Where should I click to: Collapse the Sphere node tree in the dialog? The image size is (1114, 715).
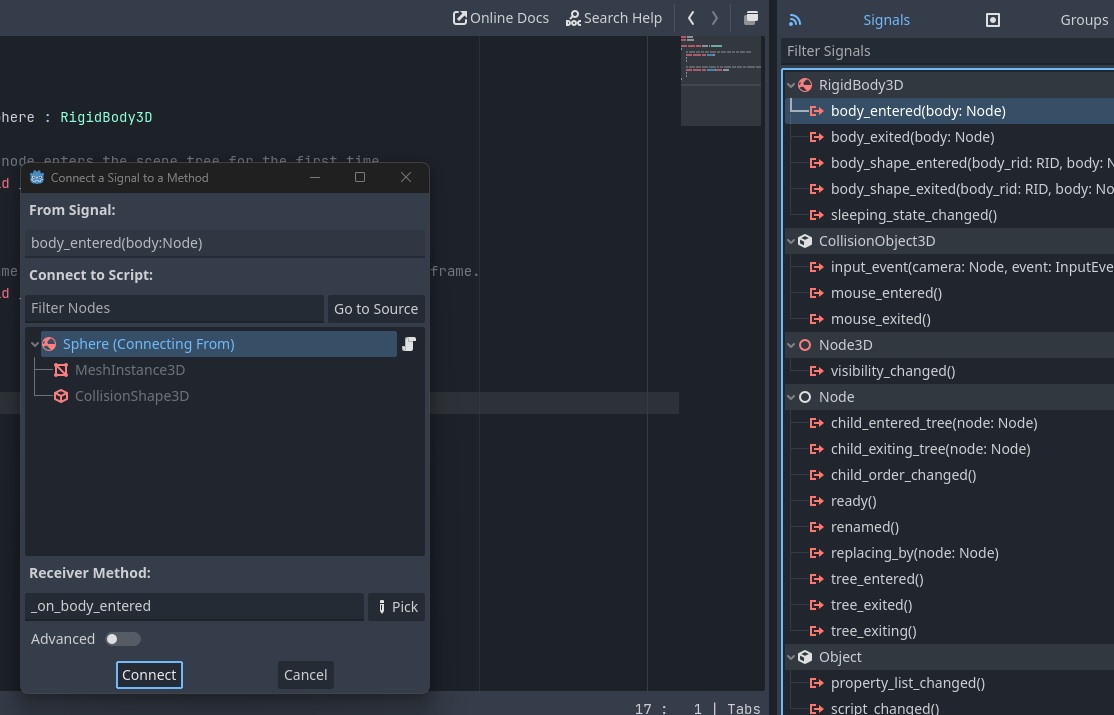point(35,343)
